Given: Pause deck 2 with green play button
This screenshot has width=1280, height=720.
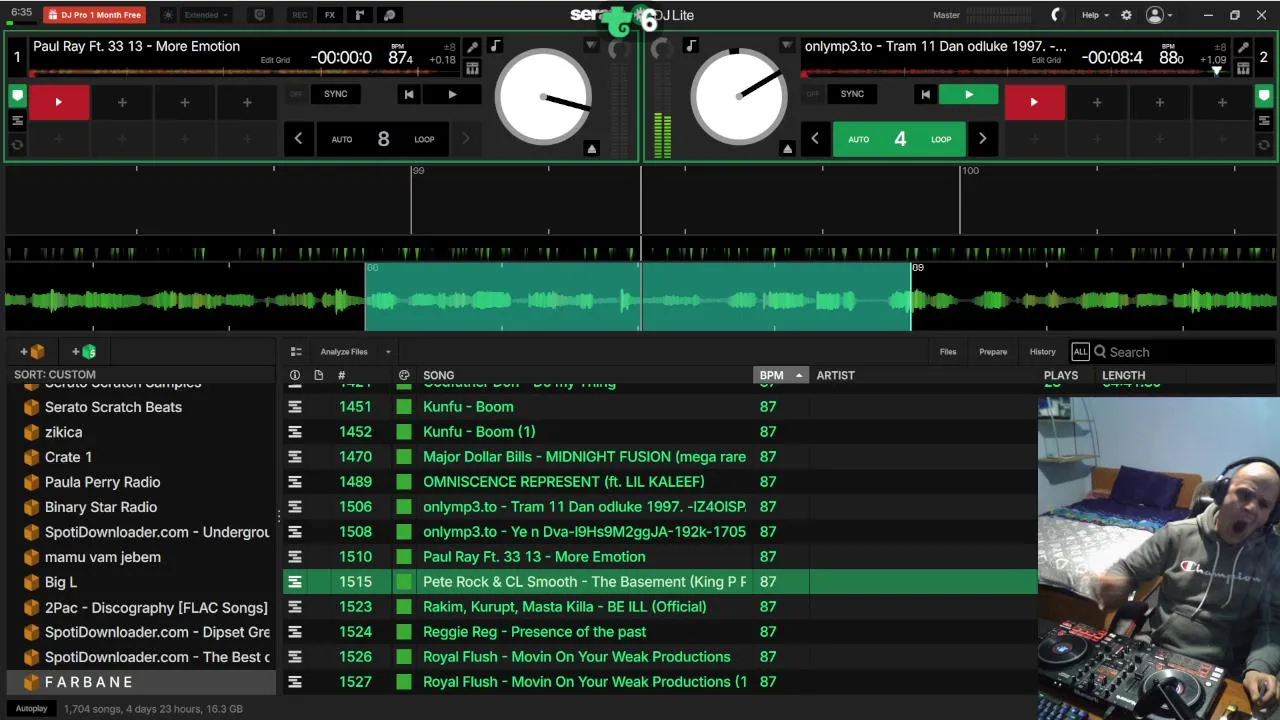Looking at the screenshot, I should (968, 94).
